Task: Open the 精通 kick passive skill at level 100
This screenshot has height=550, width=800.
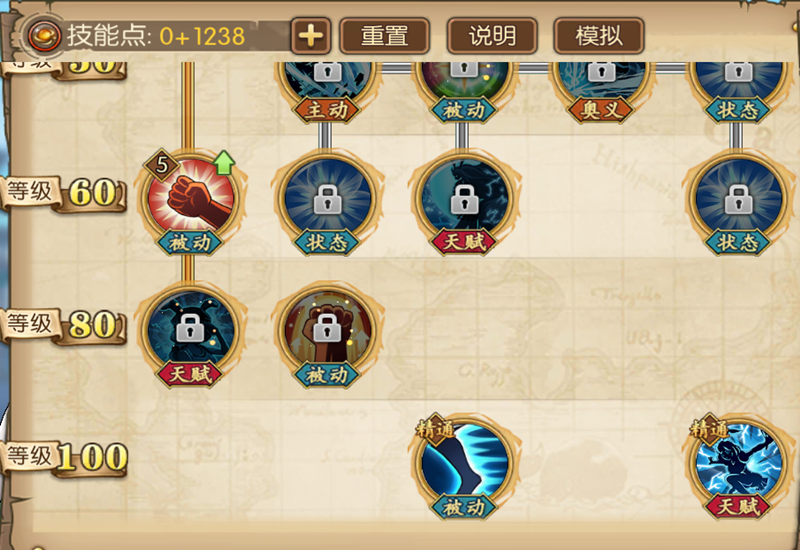Action: click(x=464, y=461)
